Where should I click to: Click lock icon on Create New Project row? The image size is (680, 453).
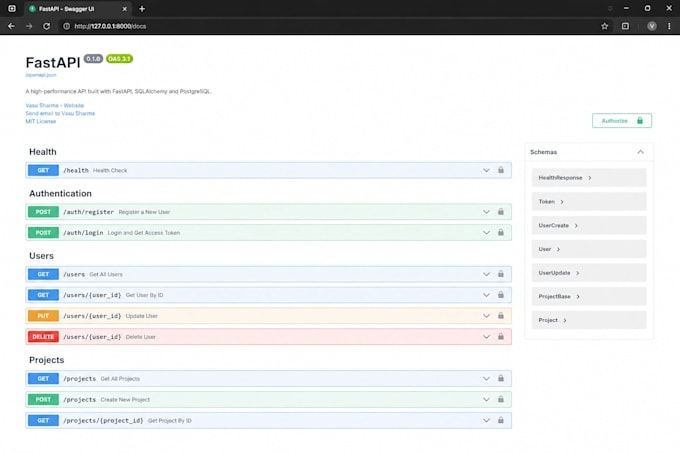point(500,399)
